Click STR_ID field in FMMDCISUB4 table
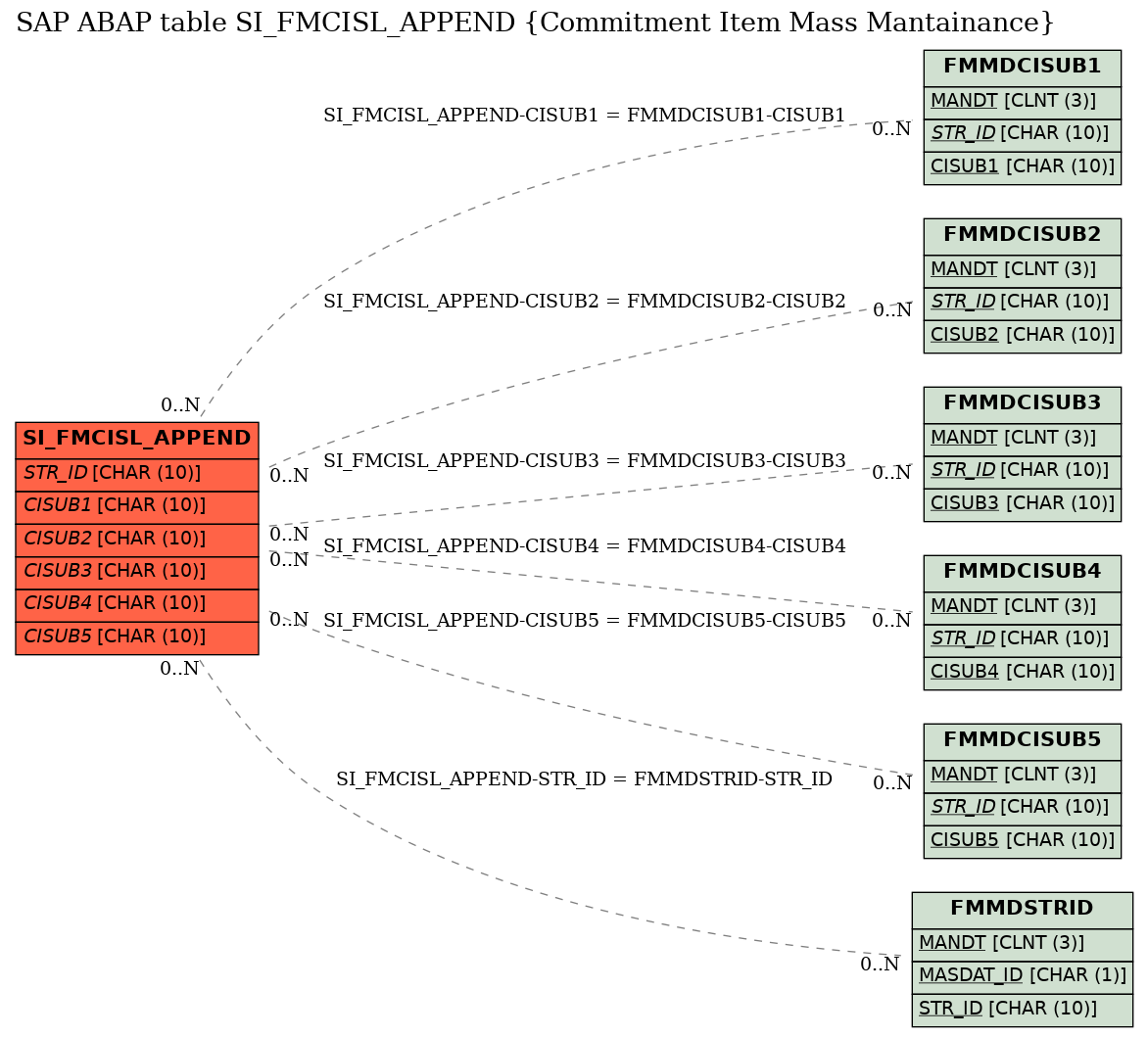This screenshot has width=1148, height=1037. point(1022,640)
